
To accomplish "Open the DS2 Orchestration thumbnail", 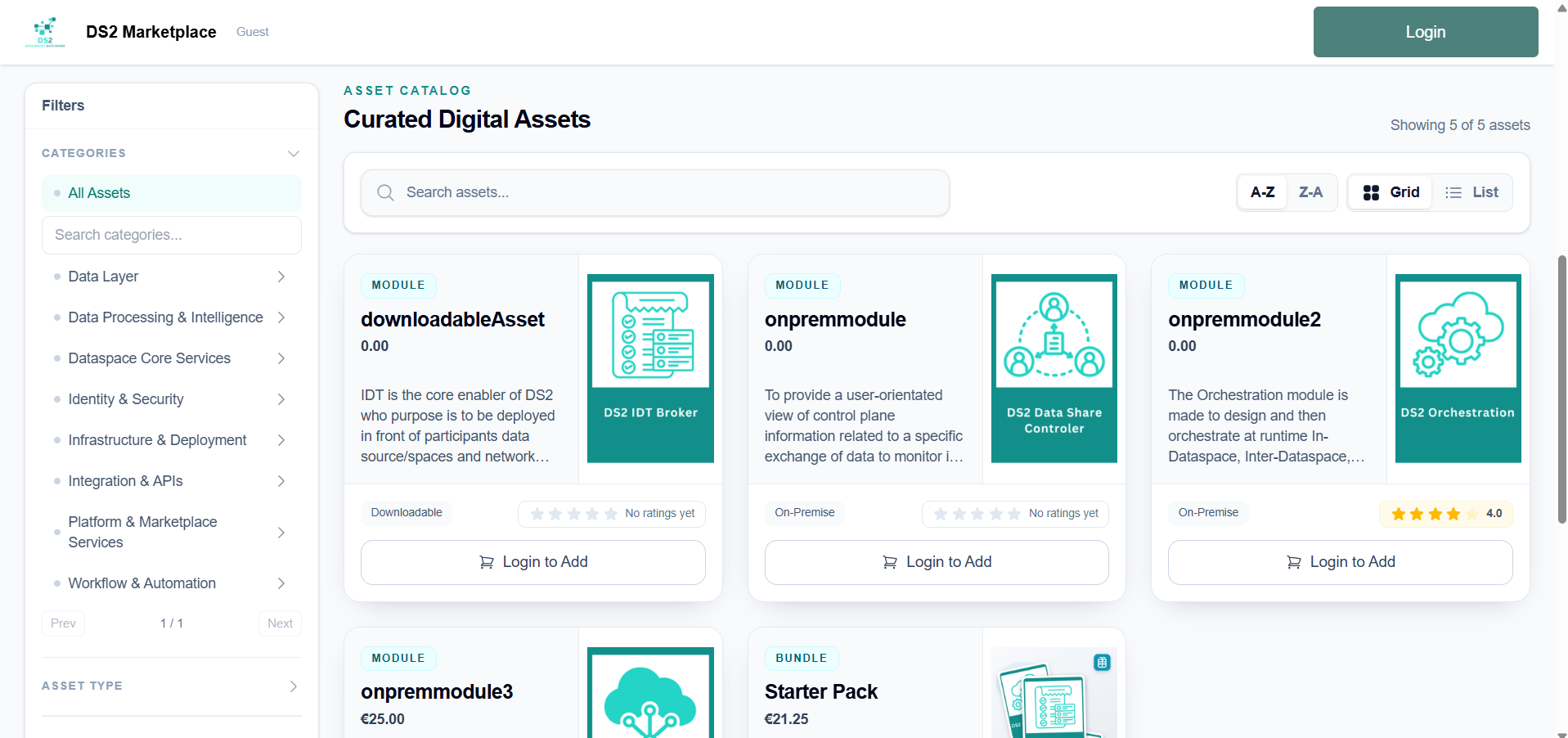I will pos(1458,368).
